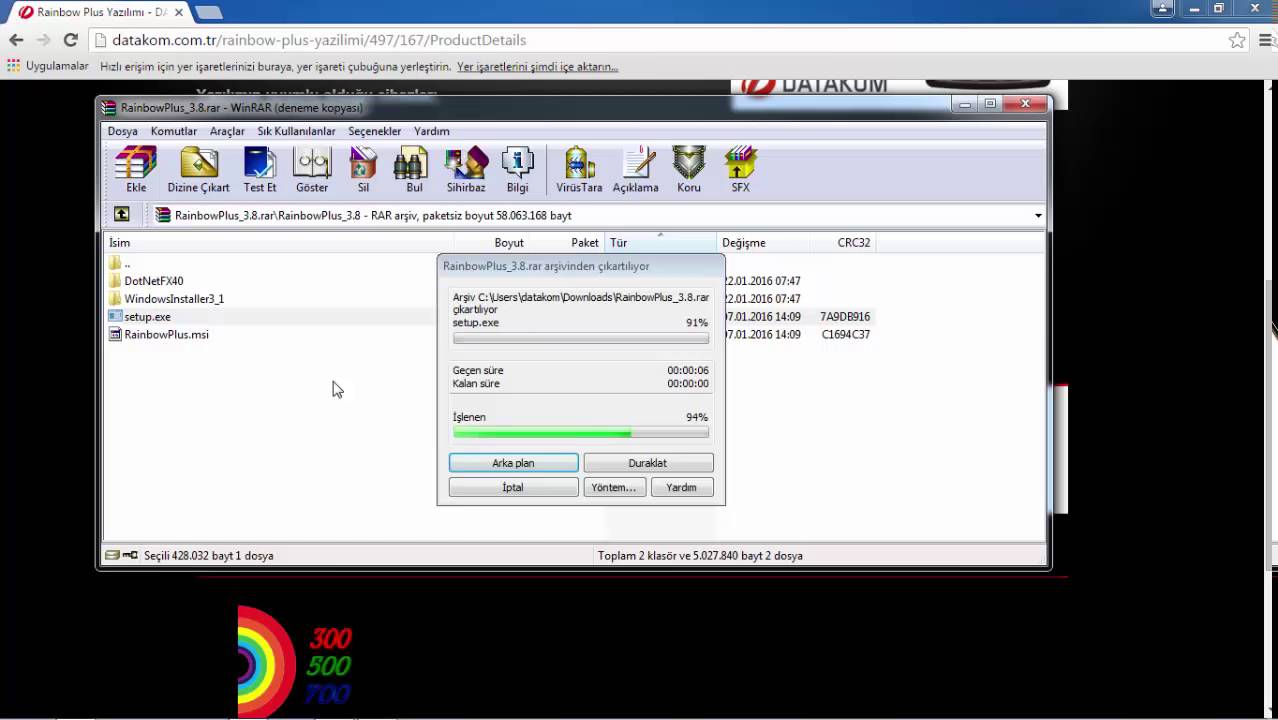Click the Koru protect icon
Image resolution: width=1278 pixels, height=720 pixels.
(x=689, y=169)
